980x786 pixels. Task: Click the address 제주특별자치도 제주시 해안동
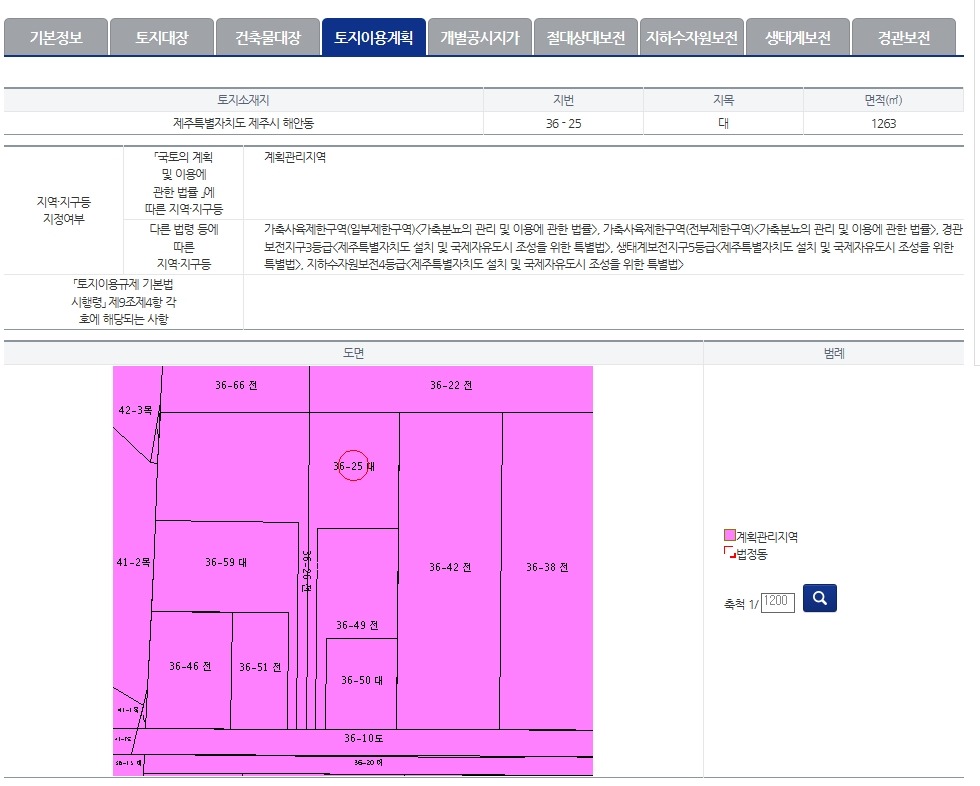coord(243,123)
